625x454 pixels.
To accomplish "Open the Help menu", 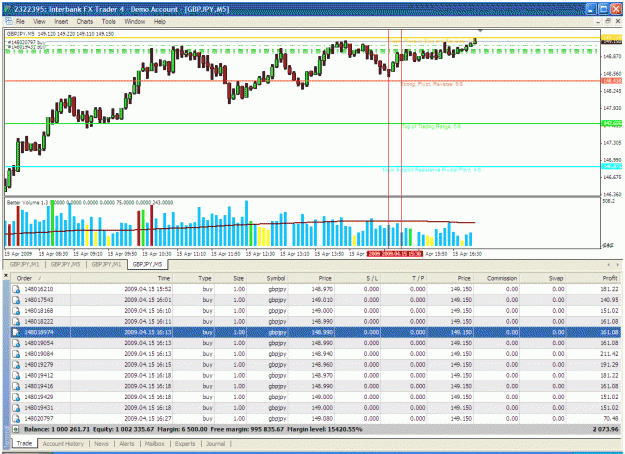I will coord(160,22).
